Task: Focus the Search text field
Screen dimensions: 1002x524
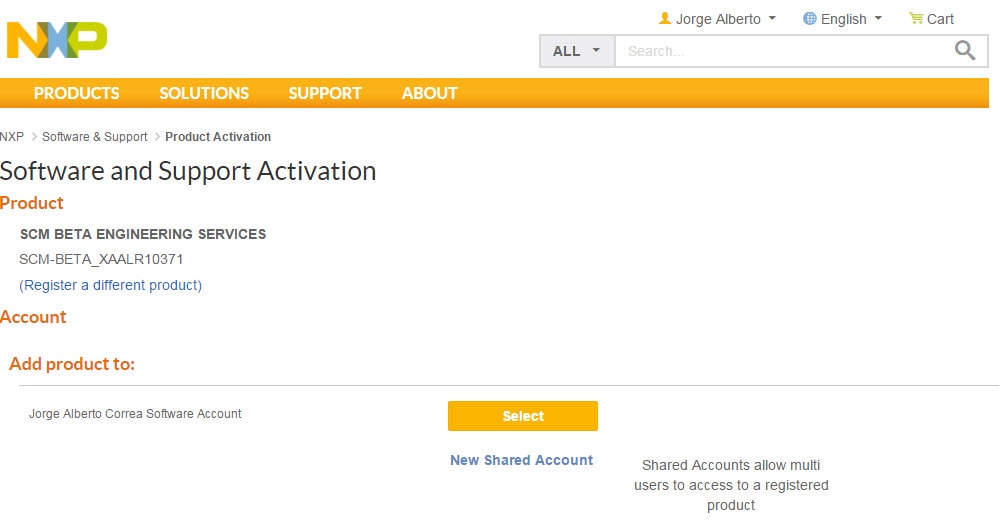Action: point(780,51)
